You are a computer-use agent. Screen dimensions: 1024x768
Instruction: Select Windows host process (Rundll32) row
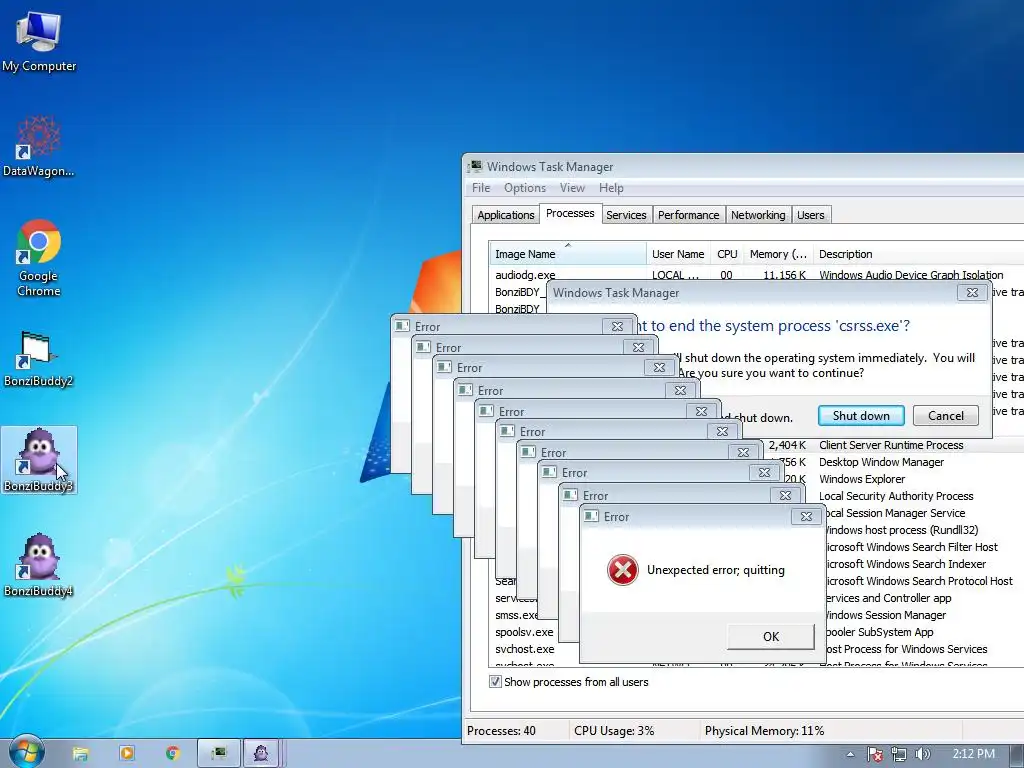(903, 530)
